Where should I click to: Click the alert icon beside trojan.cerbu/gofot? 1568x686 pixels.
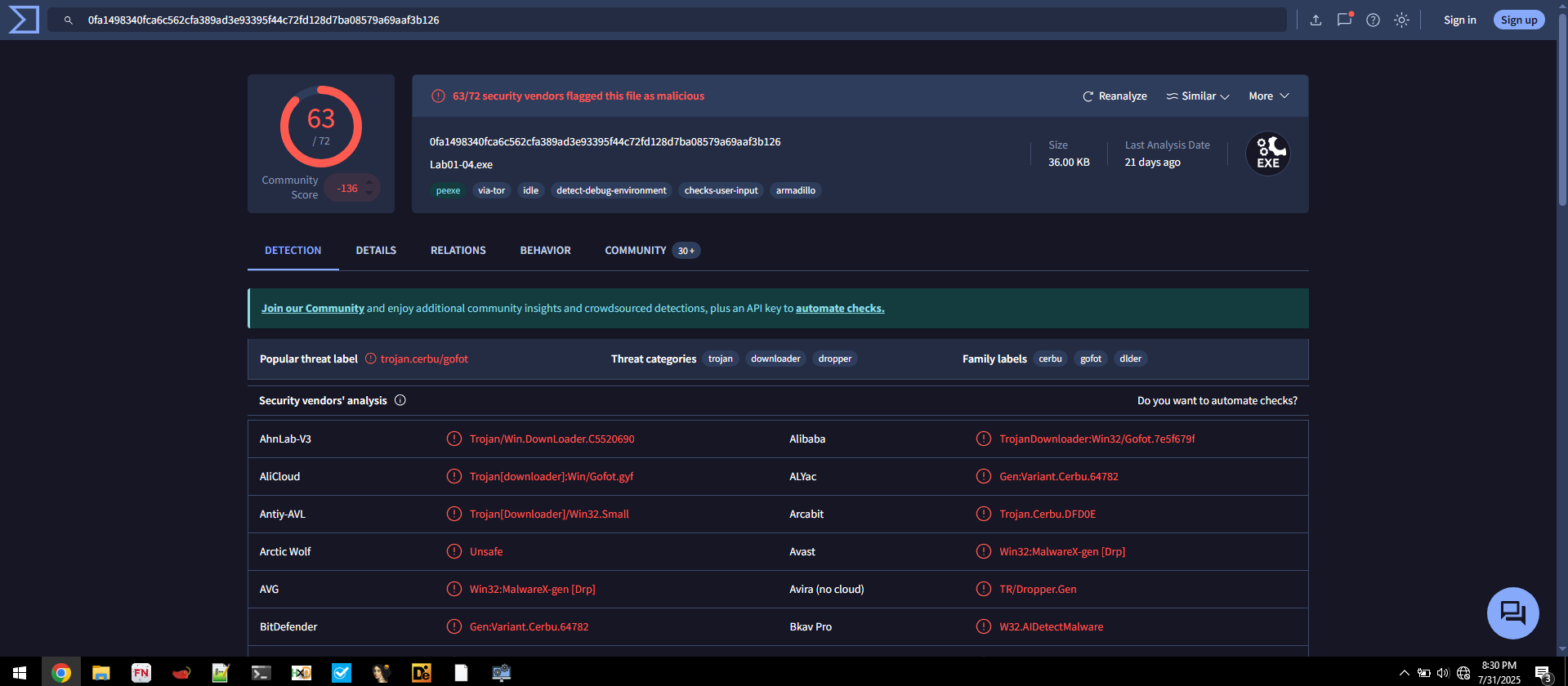[x=371, y=359]
